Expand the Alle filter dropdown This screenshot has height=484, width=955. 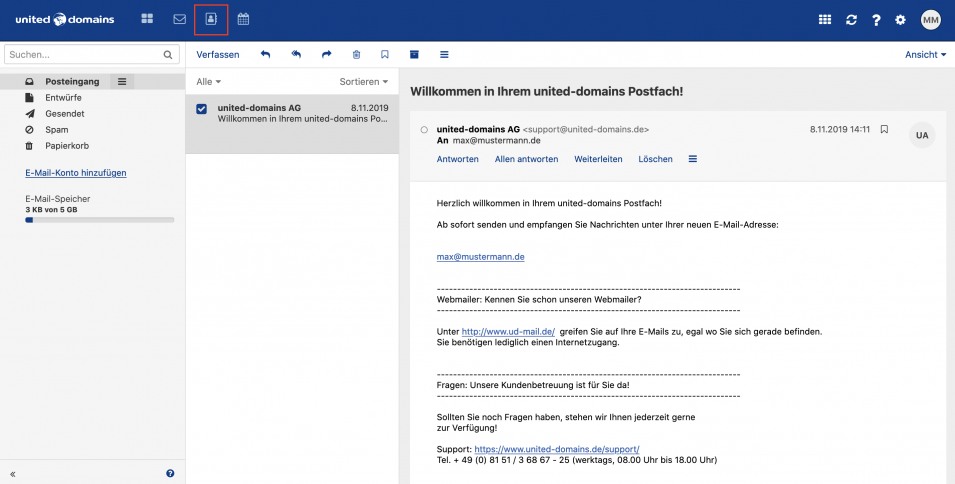coord(208,82)
